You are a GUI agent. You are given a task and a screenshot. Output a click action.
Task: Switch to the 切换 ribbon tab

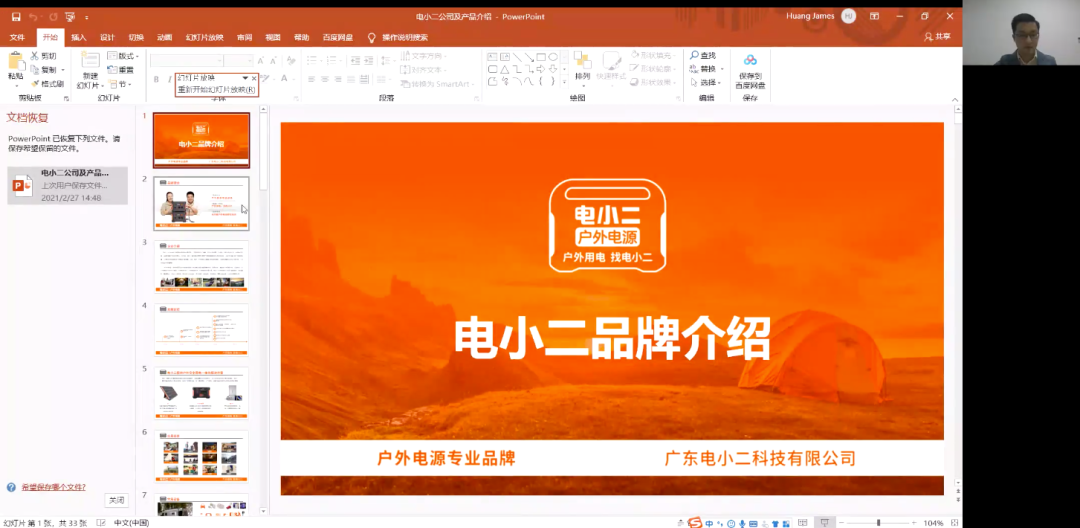point(136,37)
